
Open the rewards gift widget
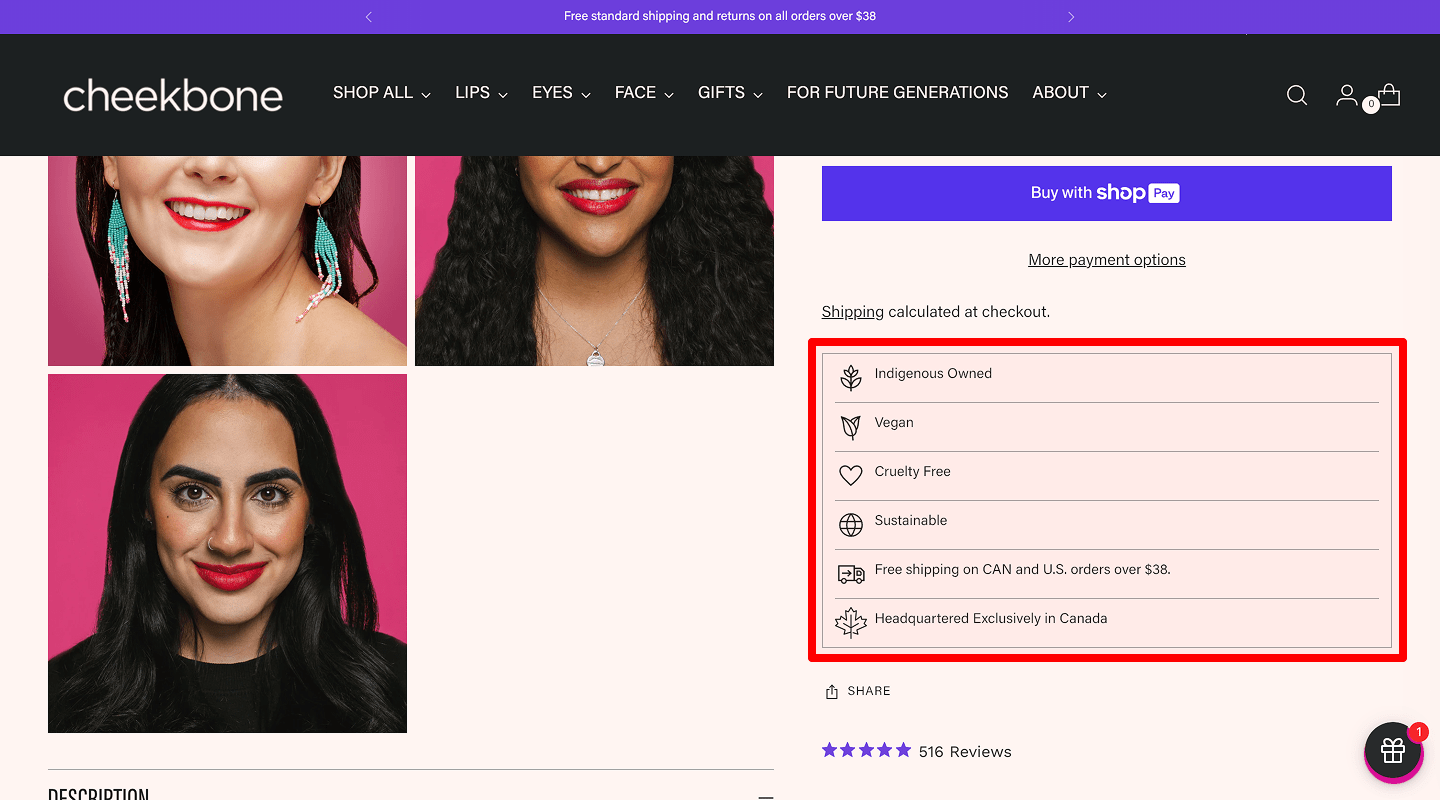[x=1393, y=752]
